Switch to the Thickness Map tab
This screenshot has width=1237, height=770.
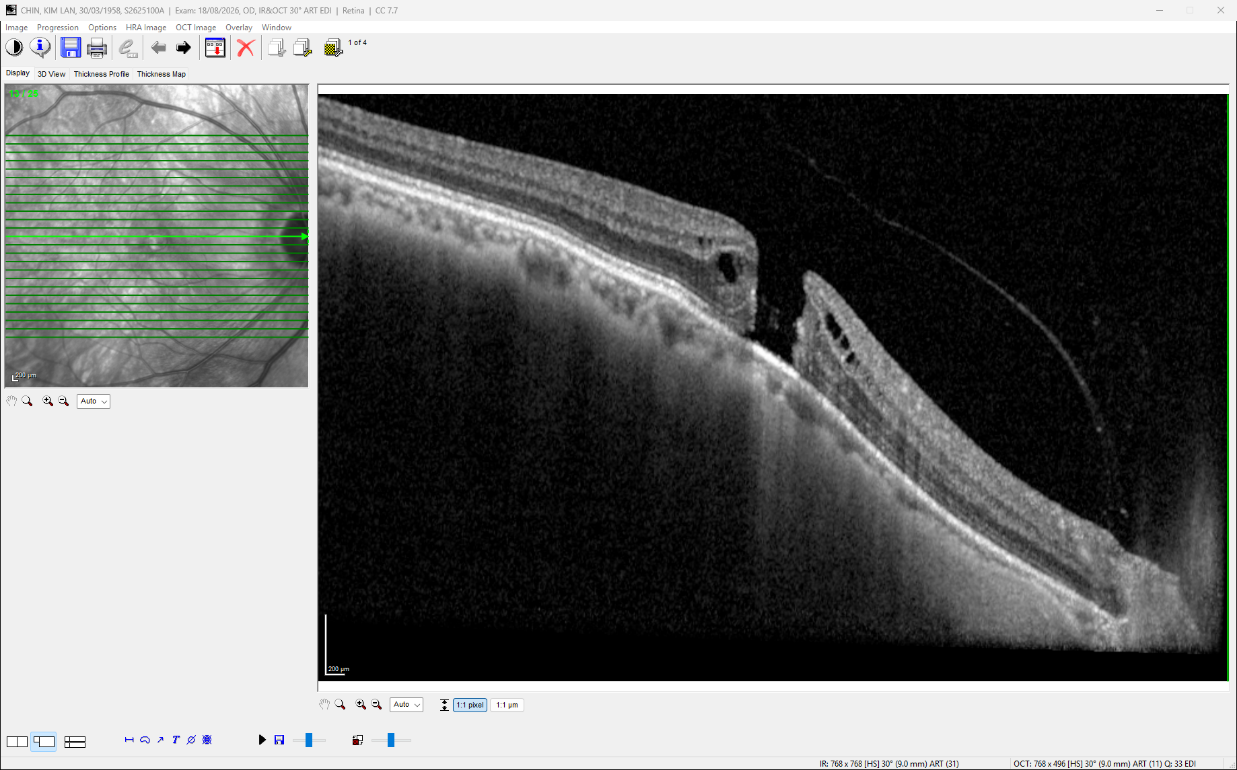pyautogui.click(x=161, y=74)
